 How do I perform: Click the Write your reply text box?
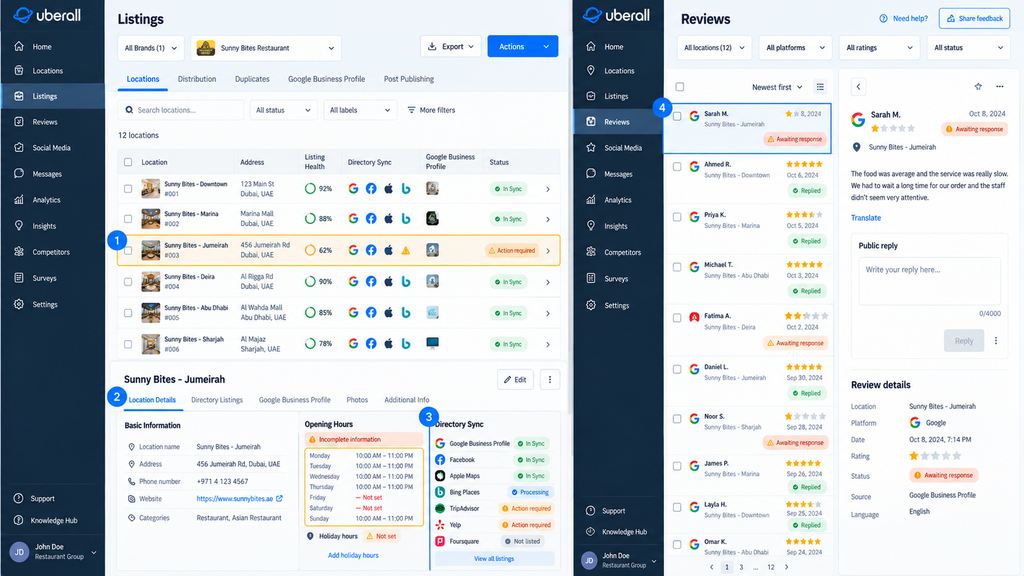tap(929, 281)
